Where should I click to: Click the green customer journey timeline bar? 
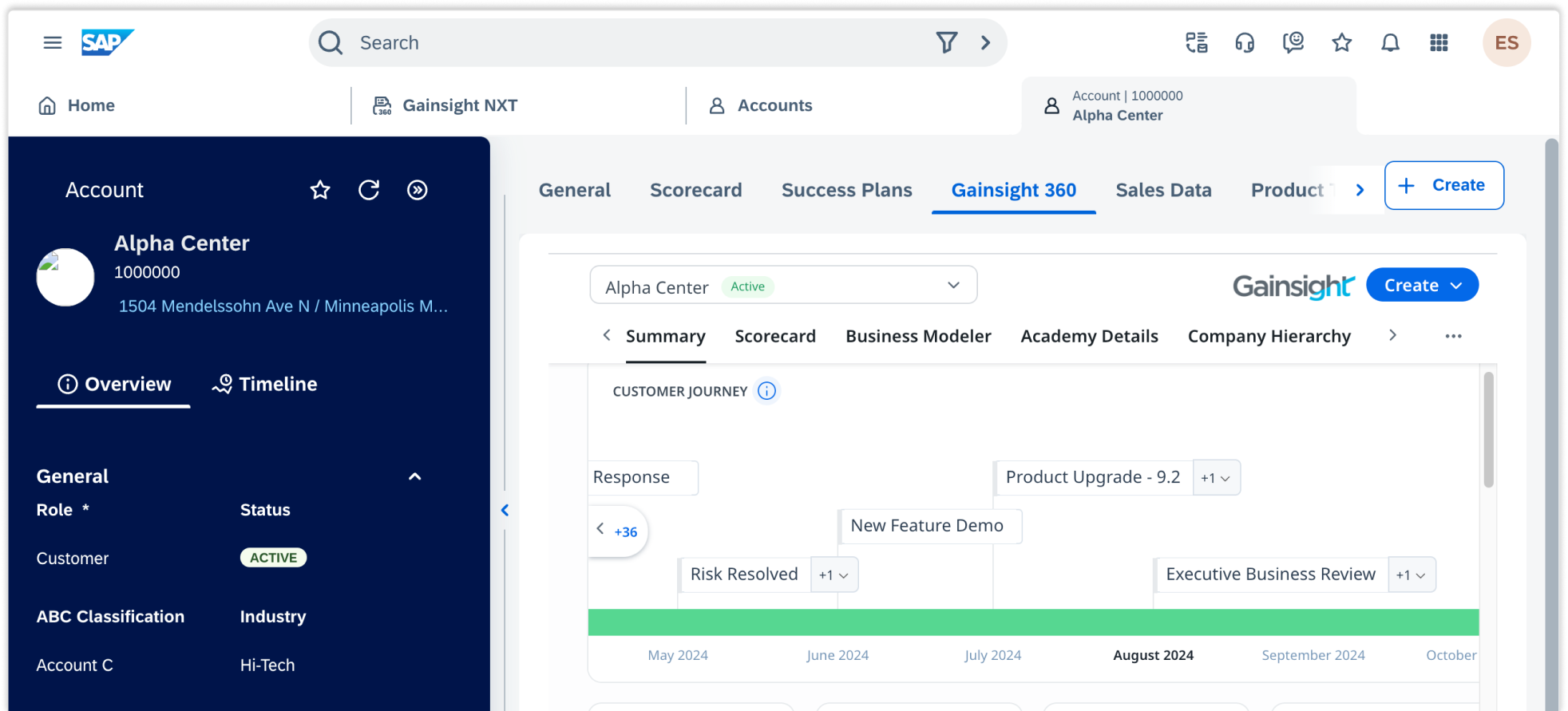coord(1033,622)
